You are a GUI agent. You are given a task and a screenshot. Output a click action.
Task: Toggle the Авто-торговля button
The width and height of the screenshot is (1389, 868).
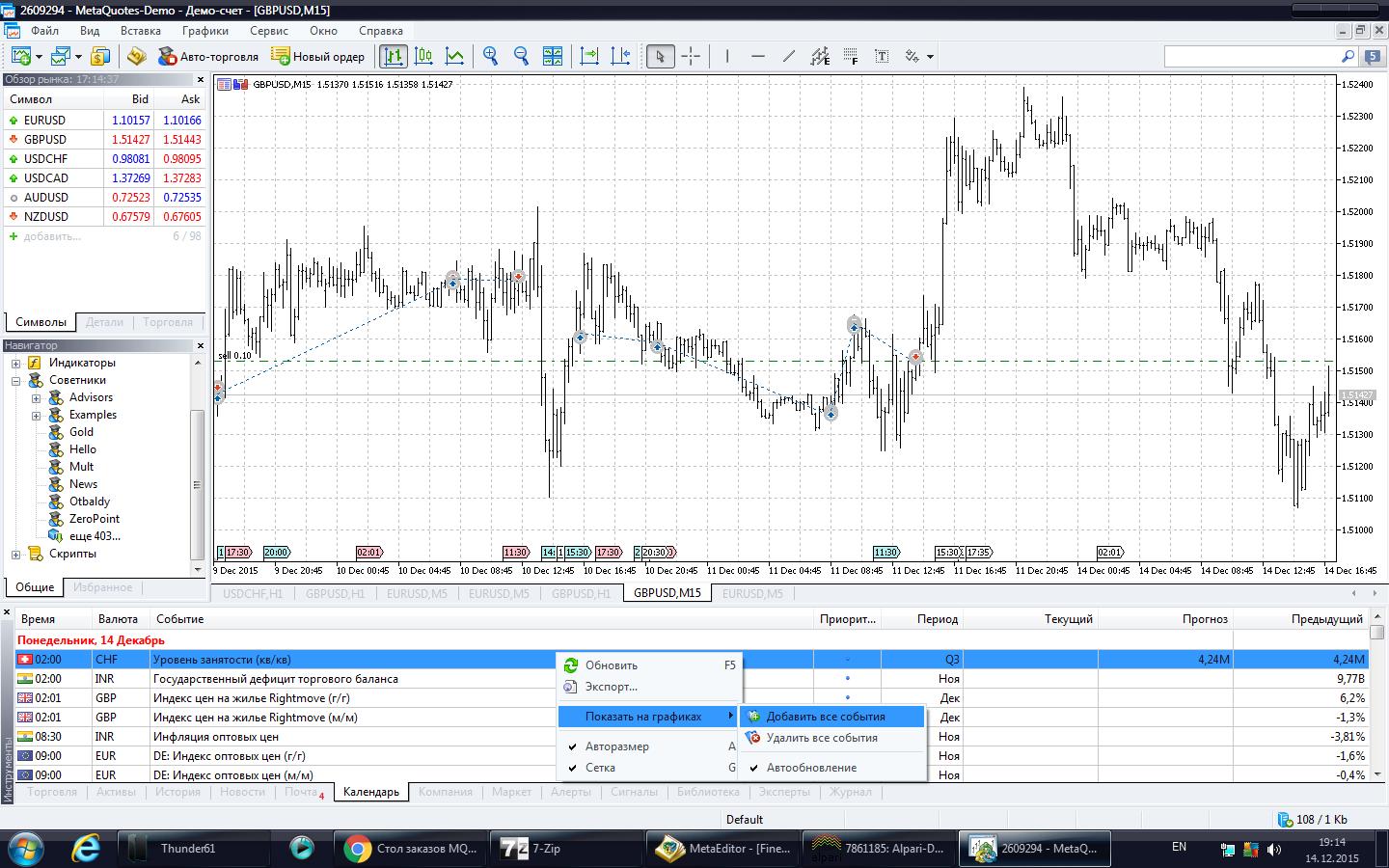209,56
